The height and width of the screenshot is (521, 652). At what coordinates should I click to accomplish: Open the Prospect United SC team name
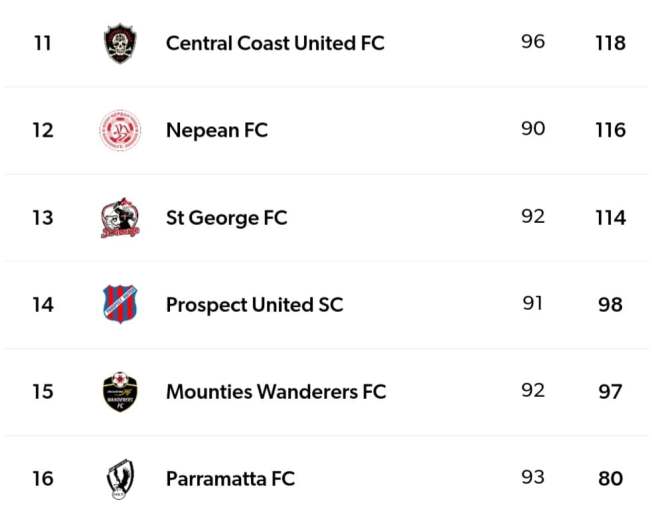[x=254, y=304]
